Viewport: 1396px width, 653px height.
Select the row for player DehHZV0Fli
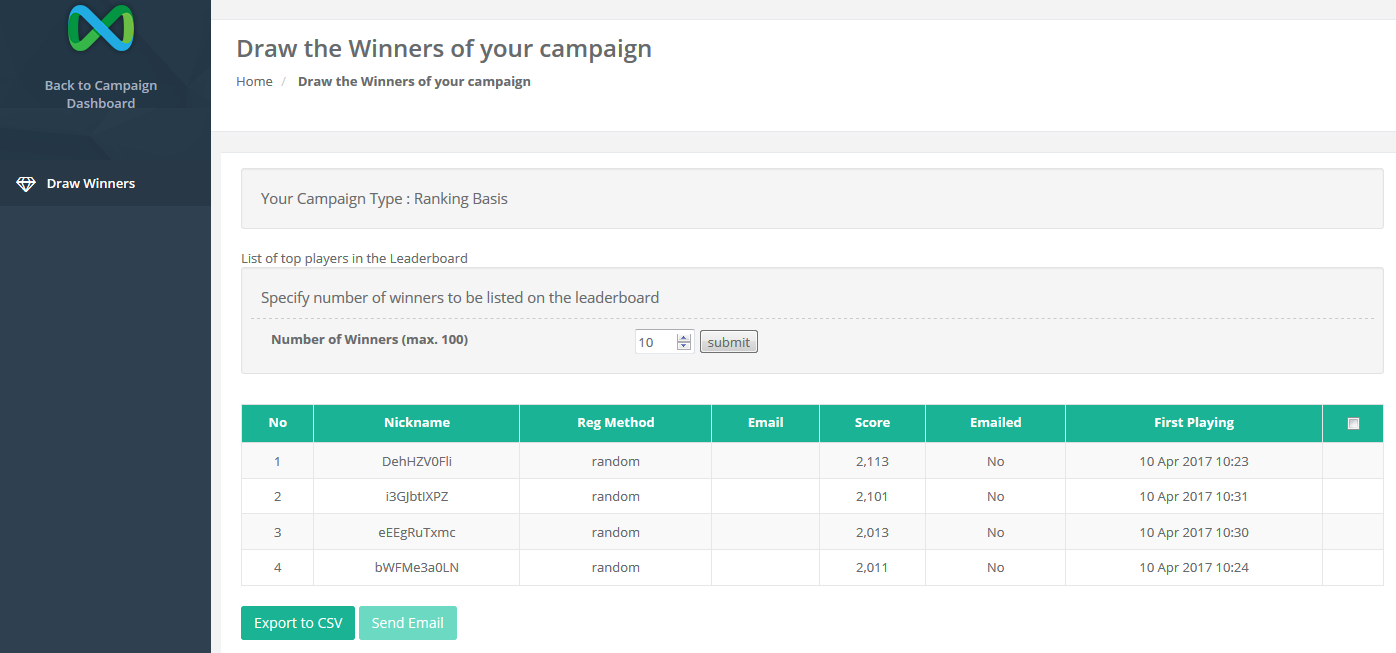point(417,462)
